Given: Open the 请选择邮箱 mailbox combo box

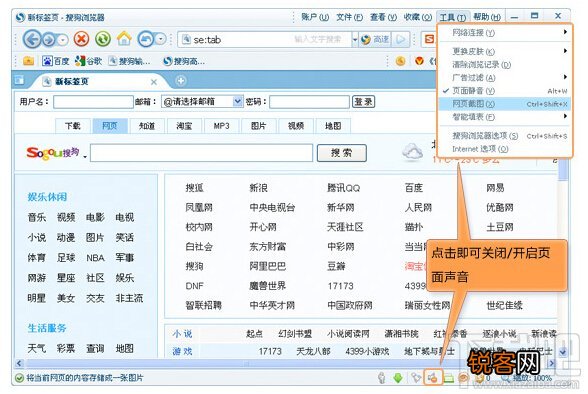Looking at the screenshot, I should tap(202, 102).
